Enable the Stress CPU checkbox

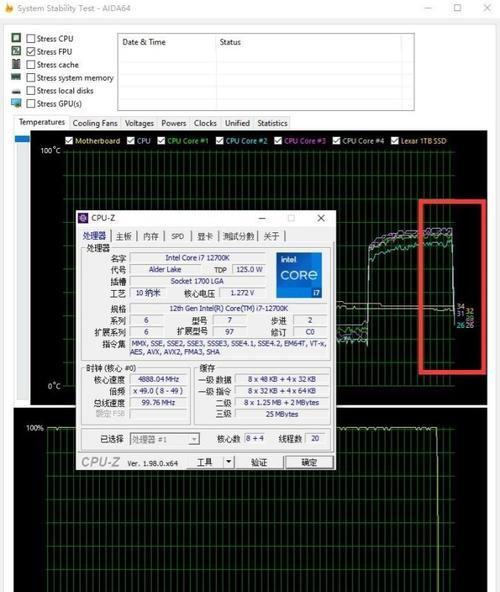pos(31,39)
